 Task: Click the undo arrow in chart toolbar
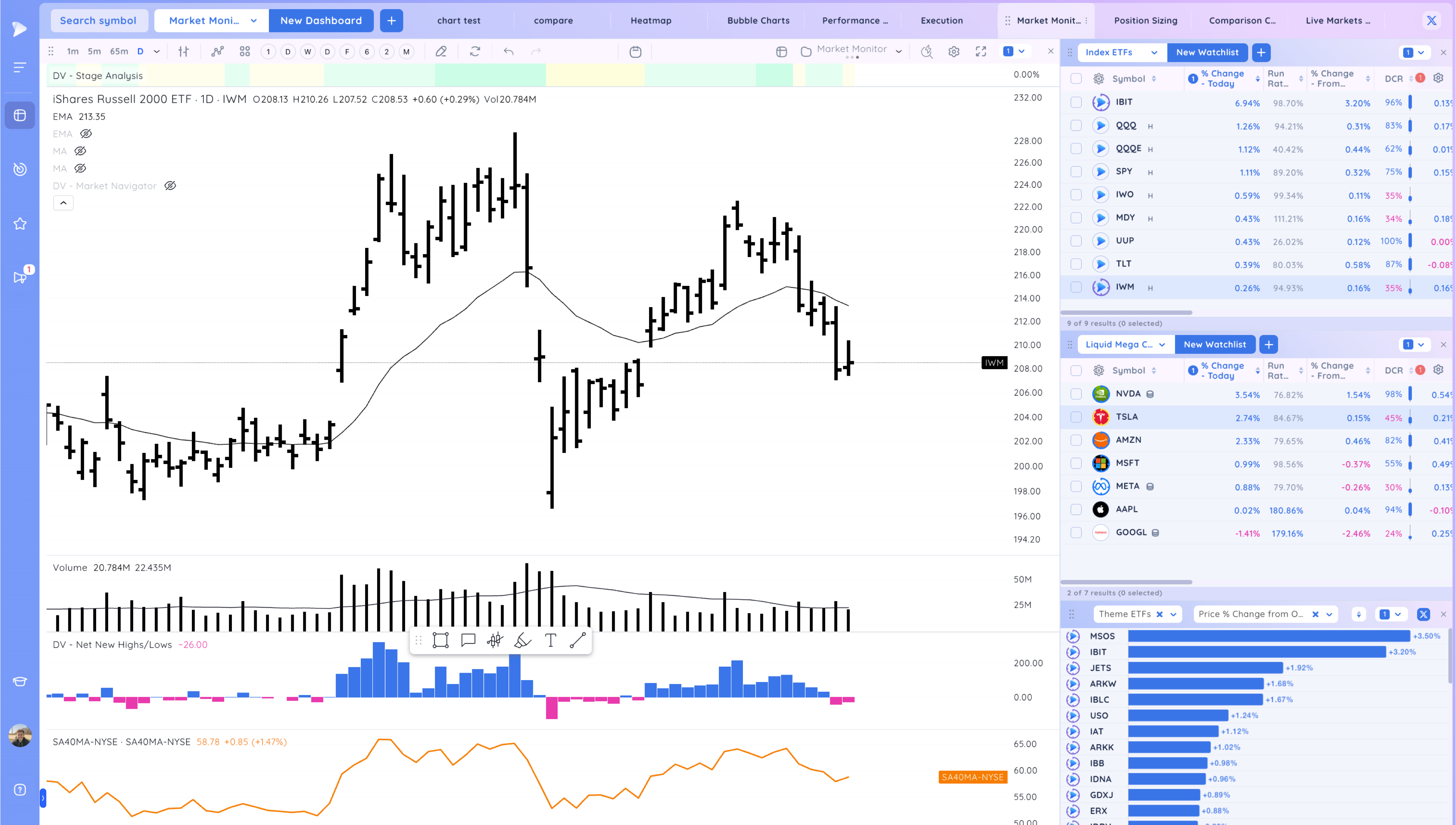pos(509,52)
